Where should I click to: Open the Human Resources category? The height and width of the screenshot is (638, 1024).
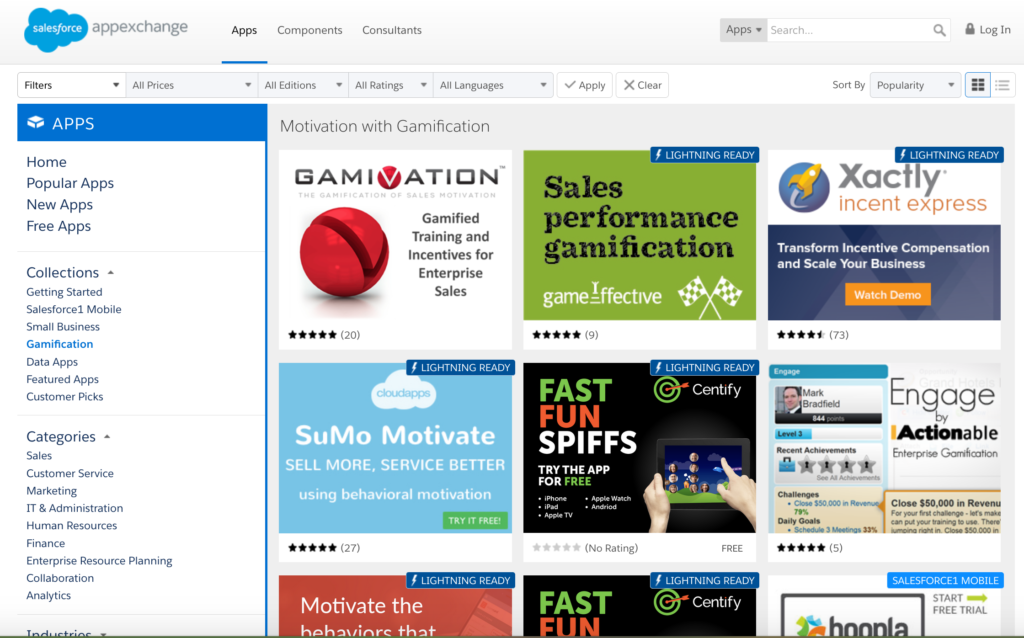71,526
